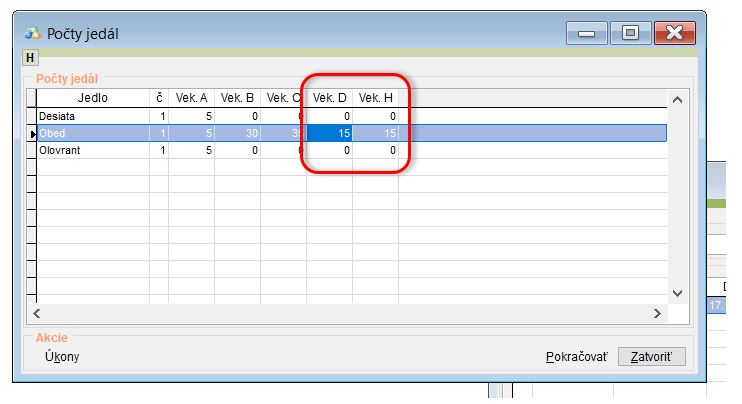
Task: Click the Vek. D column header
Action: [329, 98]
